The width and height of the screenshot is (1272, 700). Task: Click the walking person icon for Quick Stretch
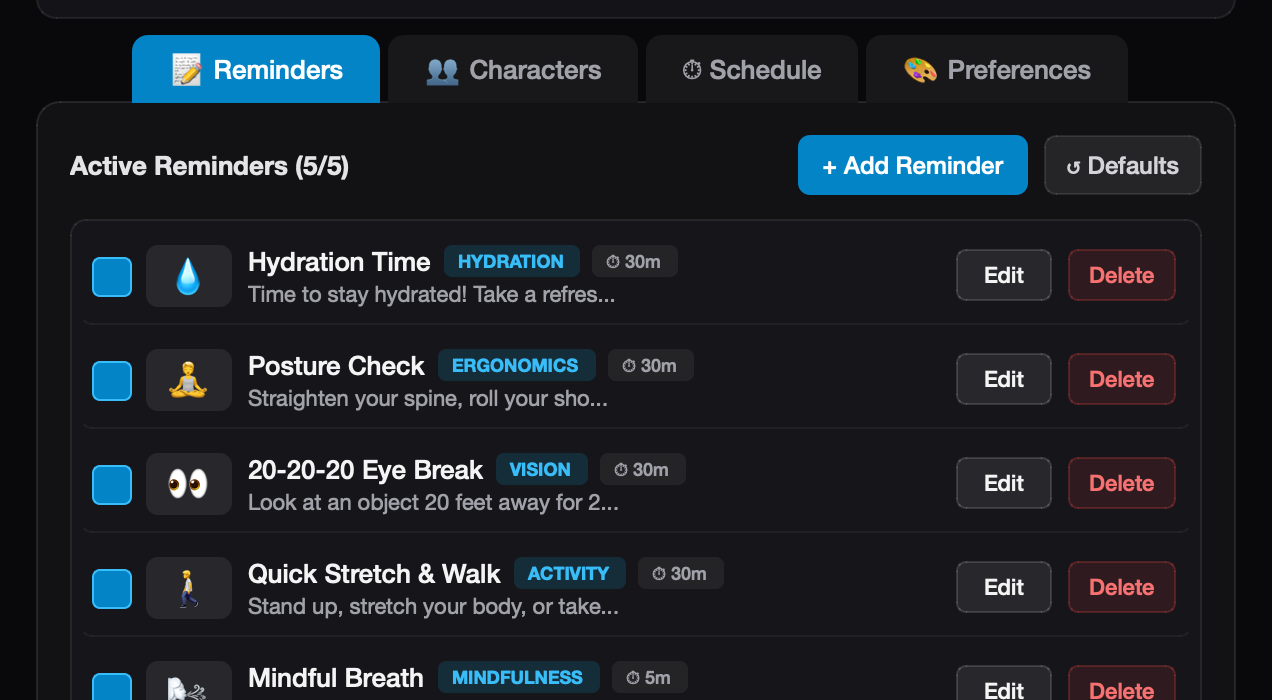coord(188,588)
